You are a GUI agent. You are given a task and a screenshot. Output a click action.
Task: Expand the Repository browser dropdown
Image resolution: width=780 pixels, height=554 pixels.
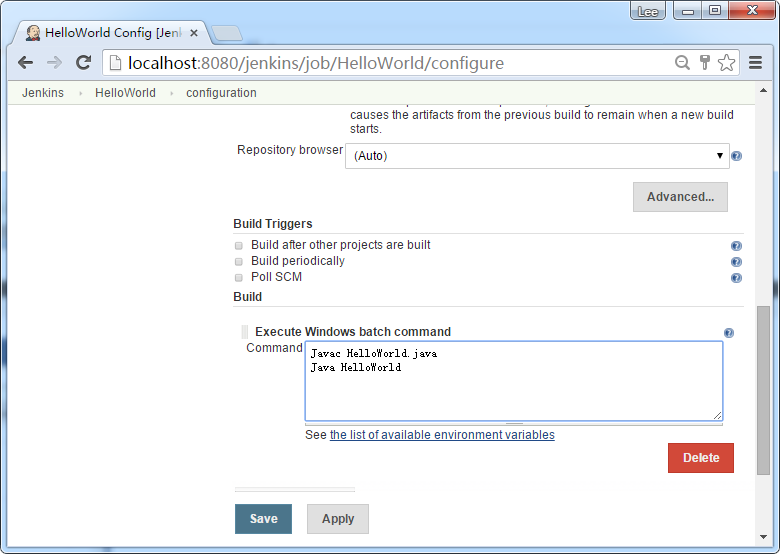coord(537,156)
